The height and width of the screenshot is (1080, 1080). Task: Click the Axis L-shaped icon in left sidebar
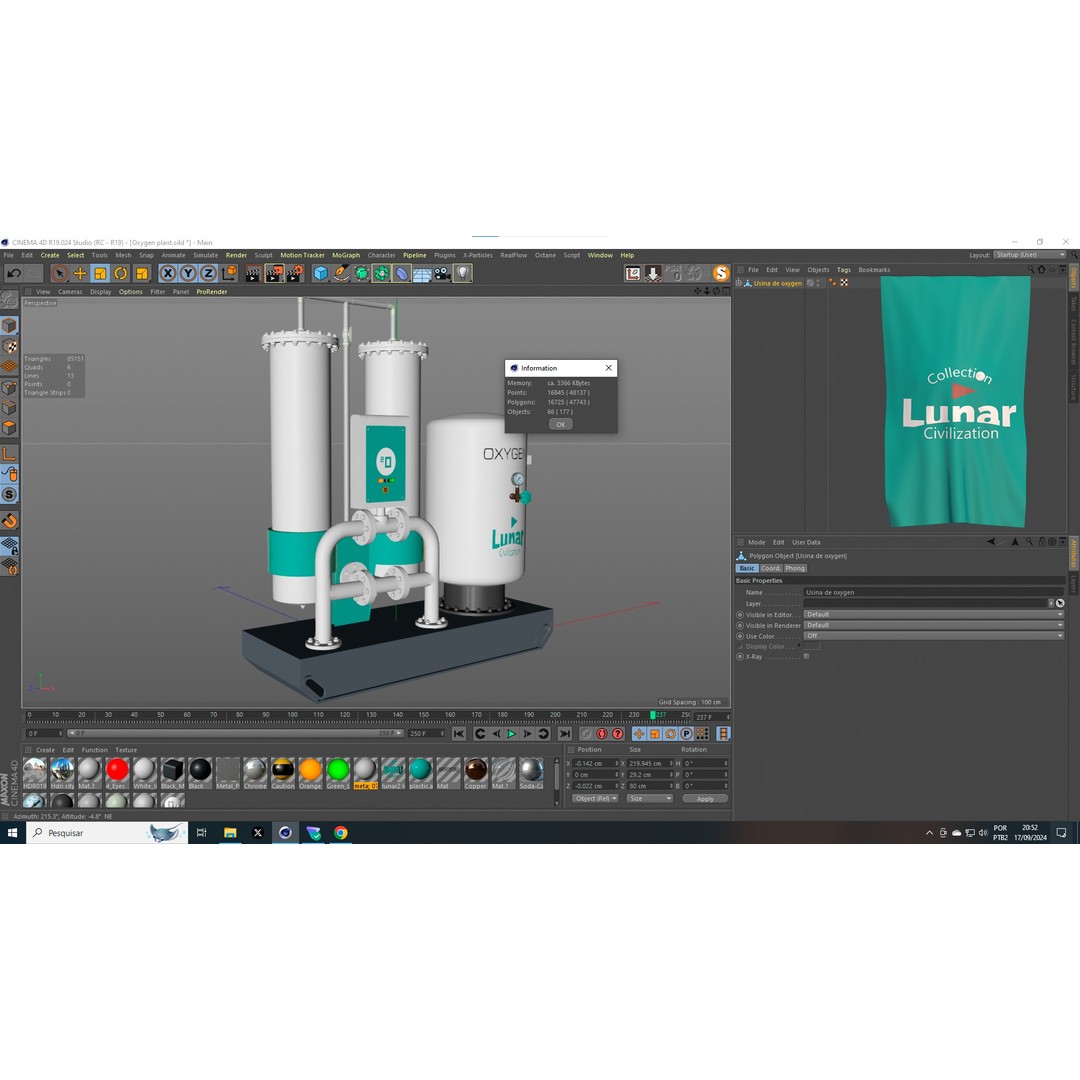9,454
